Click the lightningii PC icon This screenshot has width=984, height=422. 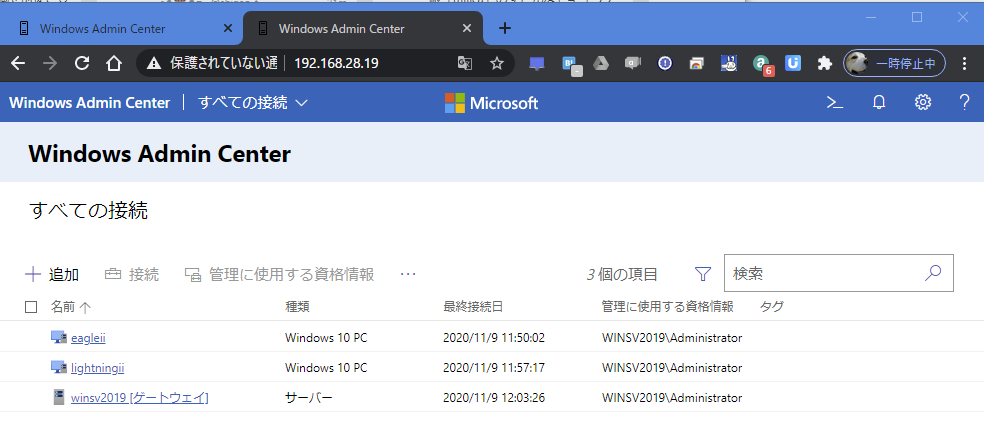pos(58,367)
